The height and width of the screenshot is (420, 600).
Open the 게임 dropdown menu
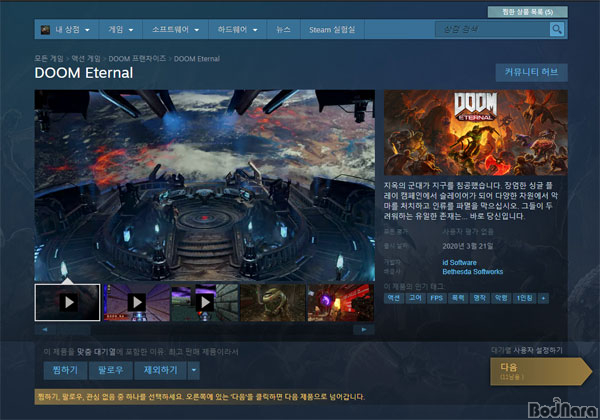pos(121,29)
